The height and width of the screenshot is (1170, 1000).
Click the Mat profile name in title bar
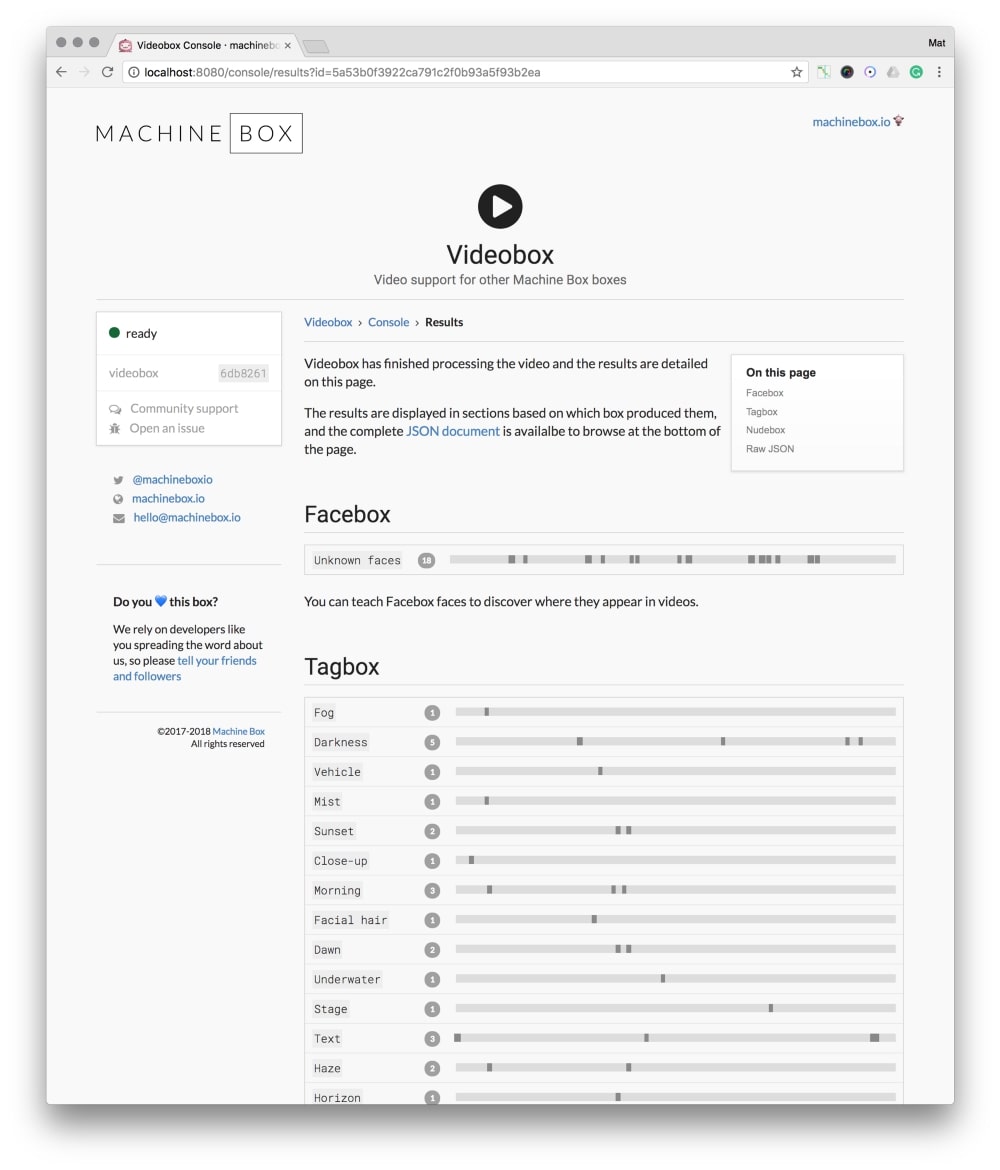click(x=936, y=43)
